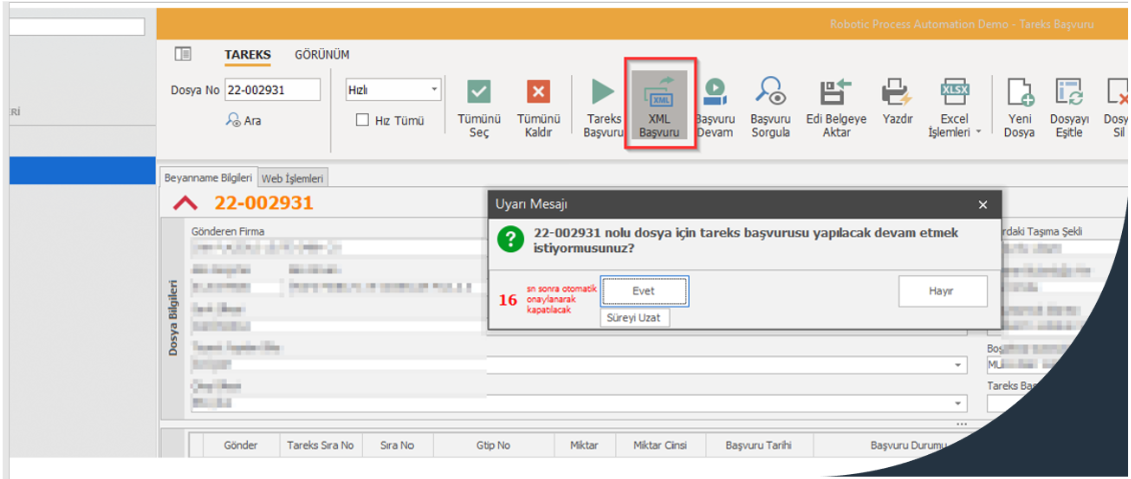Click the Dosyayı Eşitle icon
1131x479 pixels.
1069,92
